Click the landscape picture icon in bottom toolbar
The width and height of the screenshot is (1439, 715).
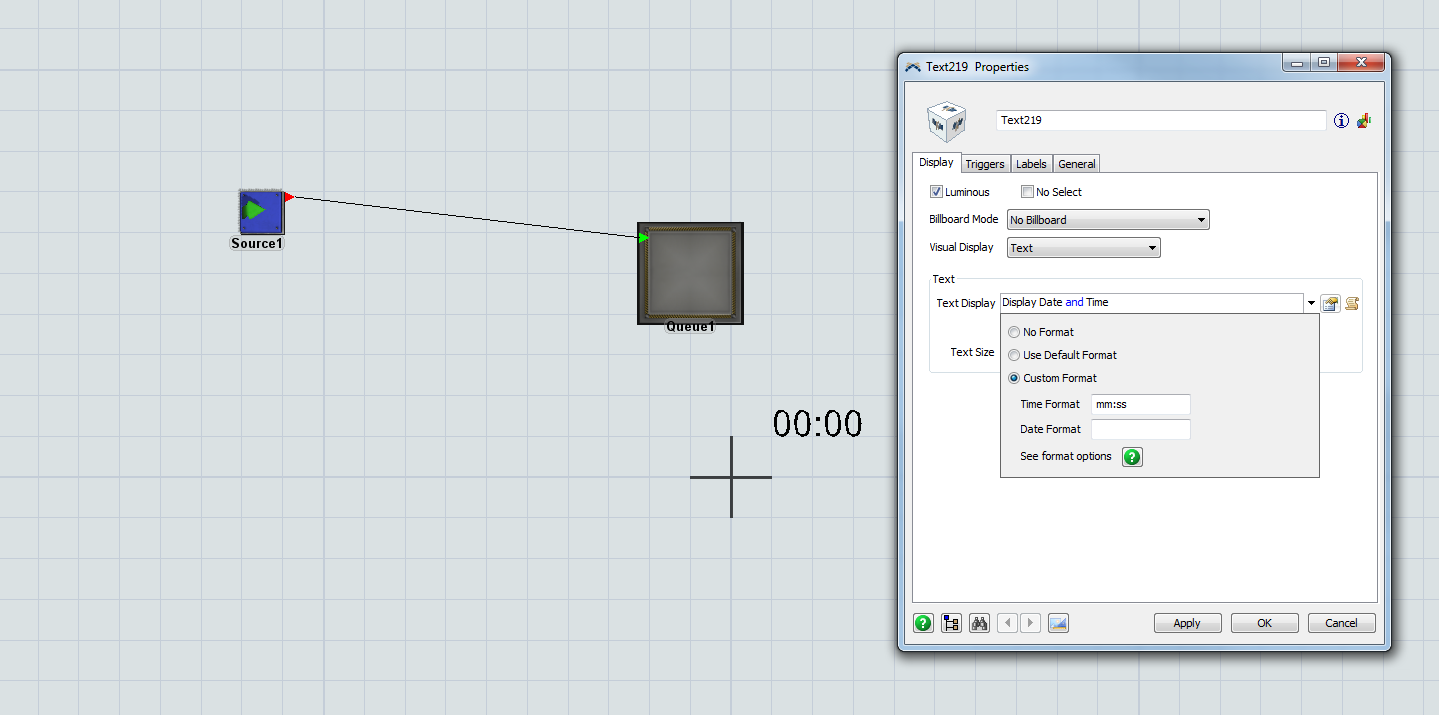(x=1058, y=623)
